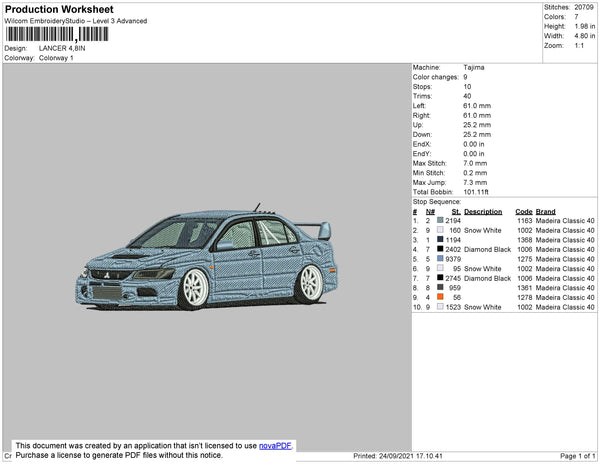Click the 'Brand' column header
Viewport: 600px width, 464px height.
[x=546, y=212]
